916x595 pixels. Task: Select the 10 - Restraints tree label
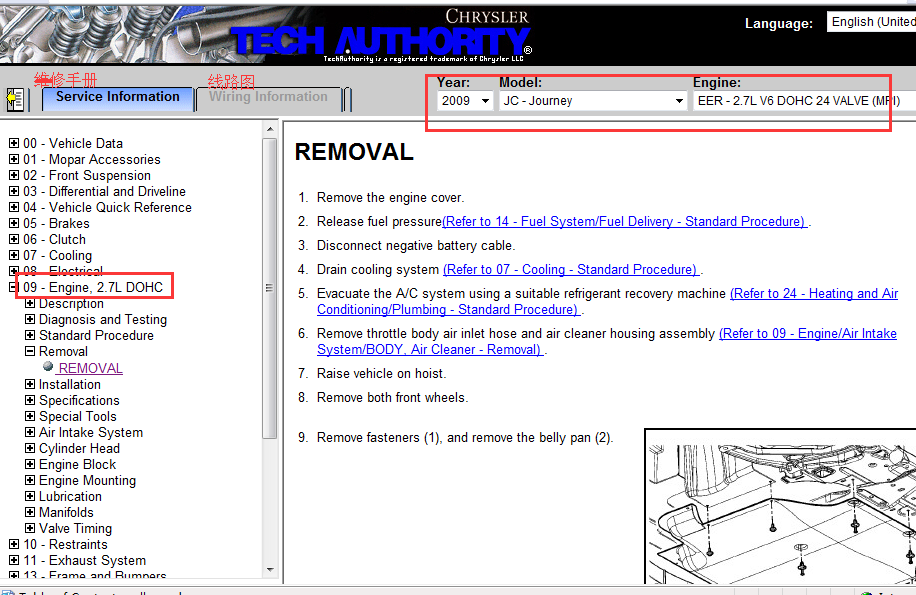pyautogui.click(x=65, y=544)
